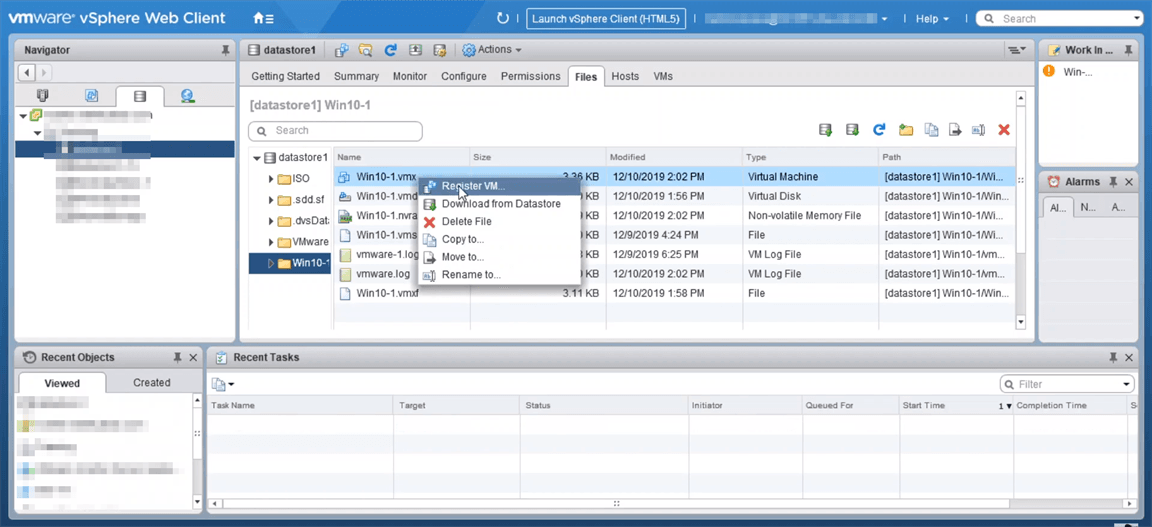Select Delete File in the context menu

466,221
